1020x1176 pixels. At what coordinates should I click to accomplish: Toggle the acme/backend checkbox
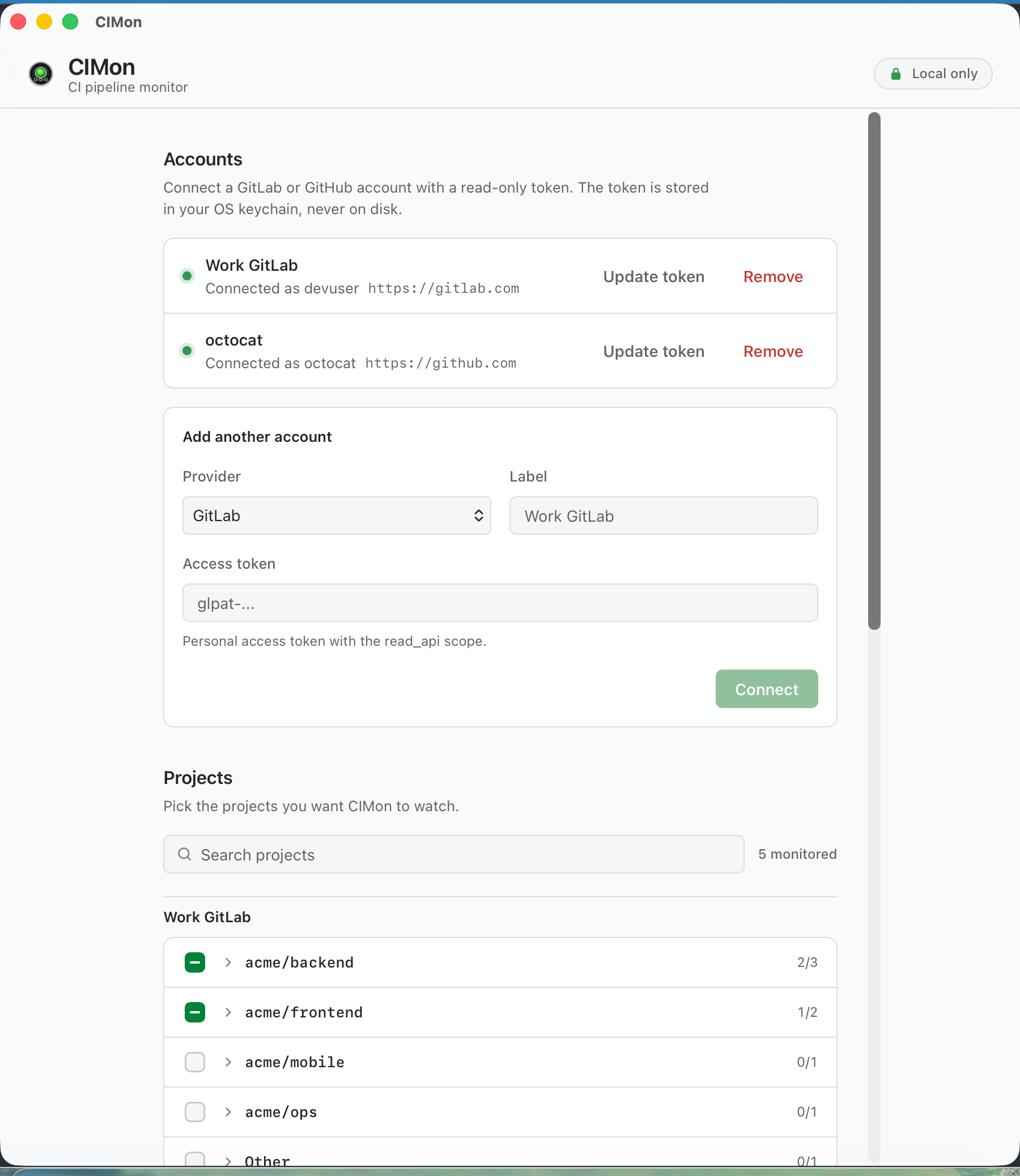[195, 962]
